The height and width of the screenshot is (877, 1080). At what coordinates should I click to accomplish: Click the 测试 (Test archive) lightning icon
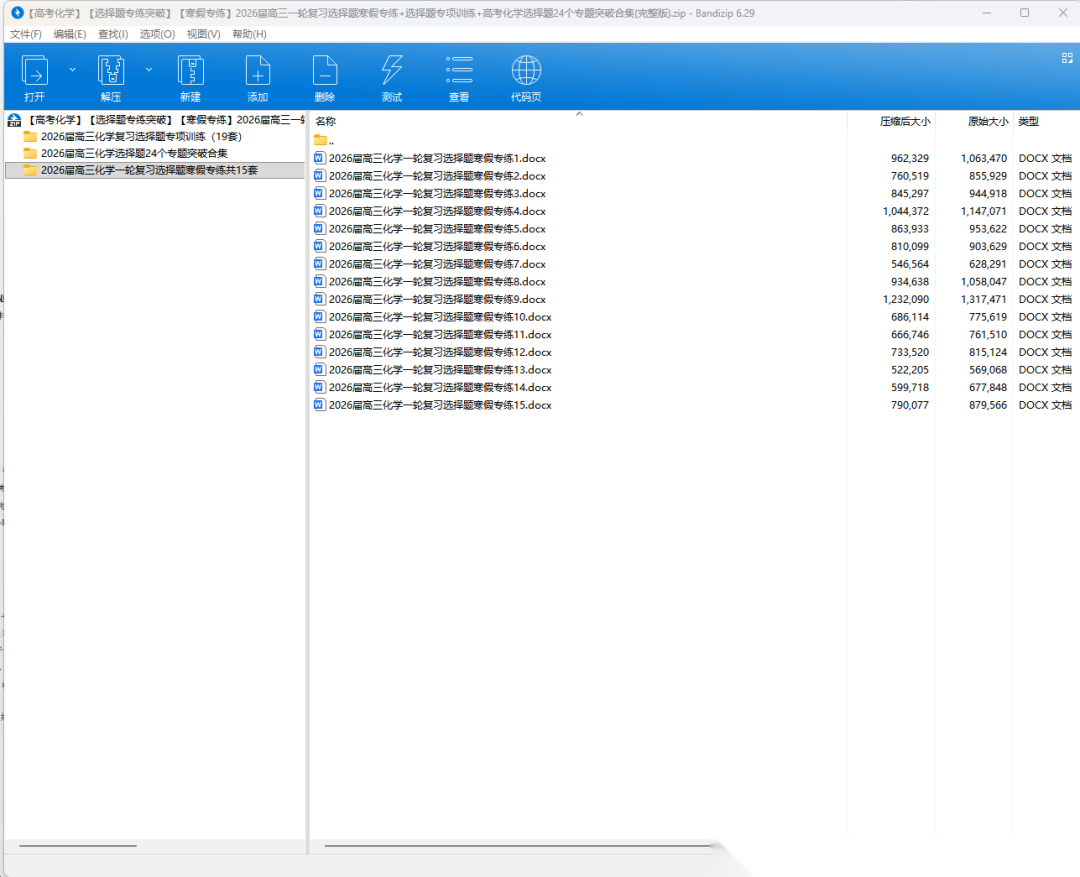click(x=392, y=72)
